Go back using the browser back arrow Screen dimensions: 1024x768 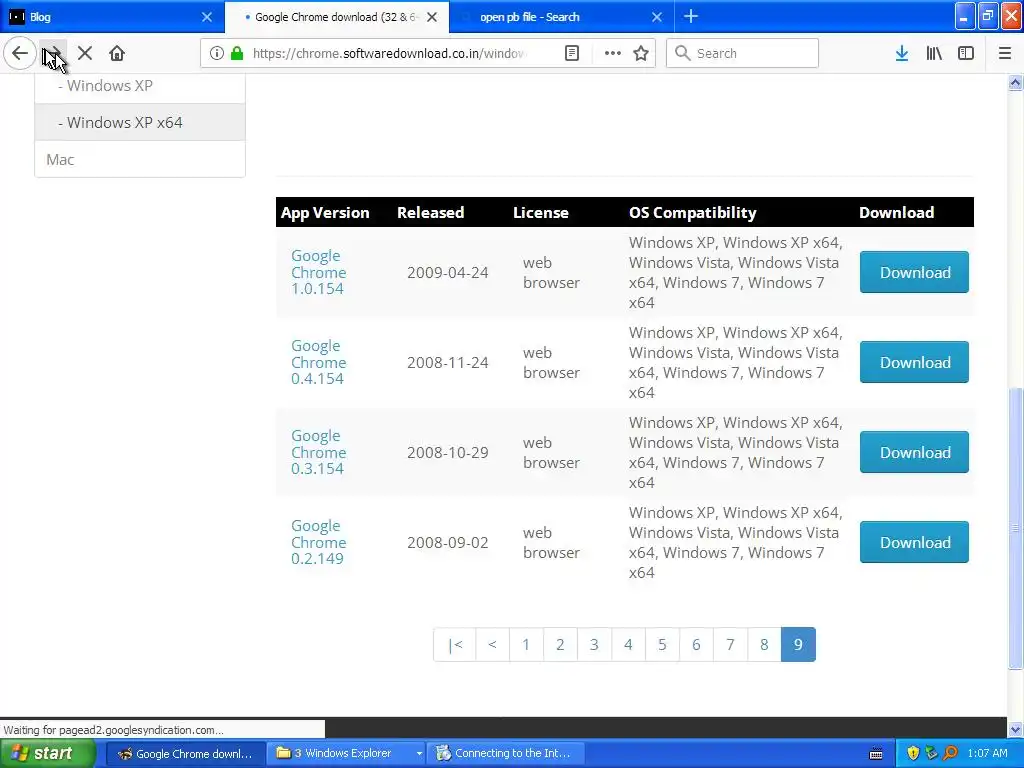[x=20, y=53]
